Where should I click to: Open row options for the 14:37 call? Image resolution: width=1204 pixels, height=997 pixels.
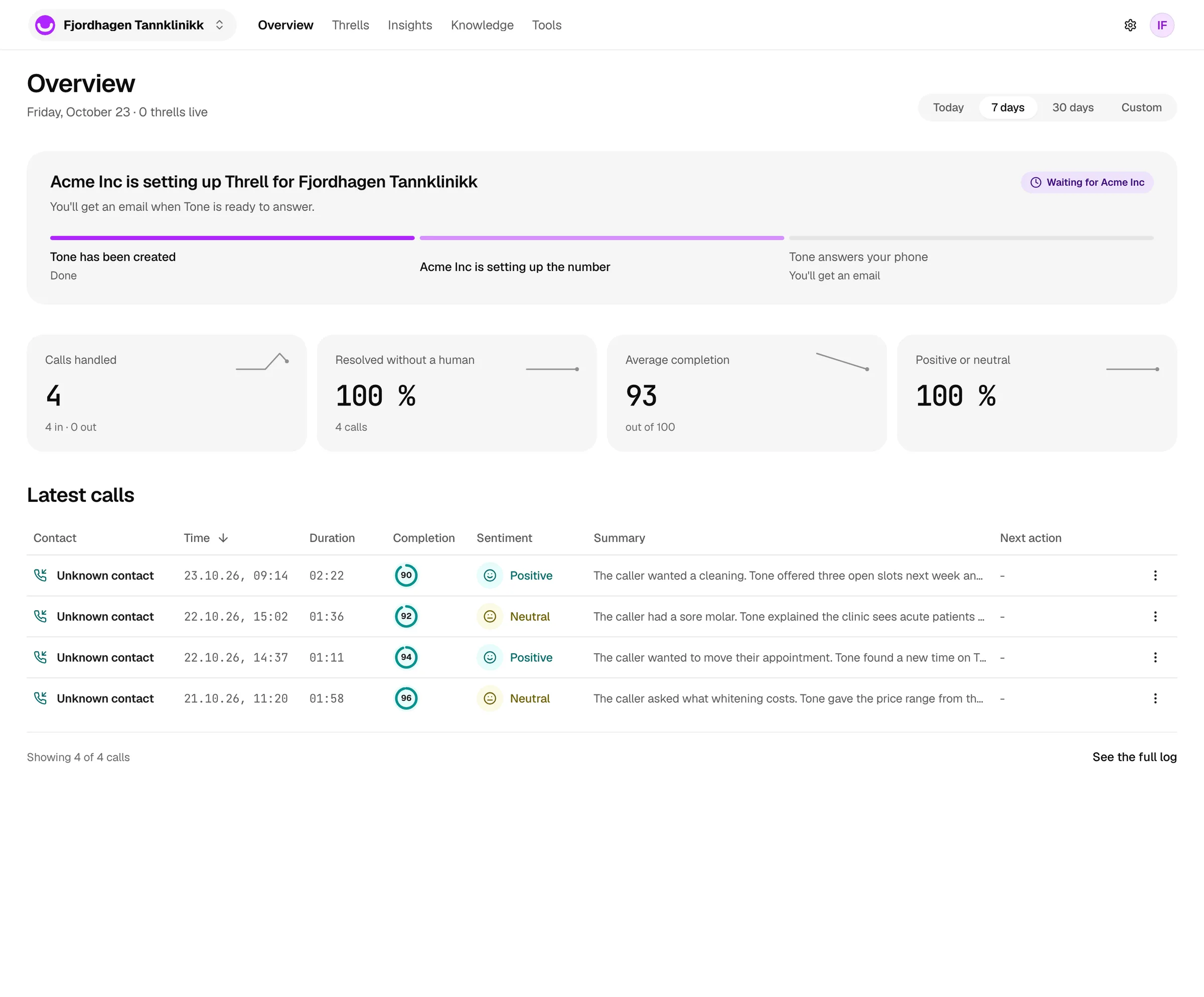[x=1155, y=657]
